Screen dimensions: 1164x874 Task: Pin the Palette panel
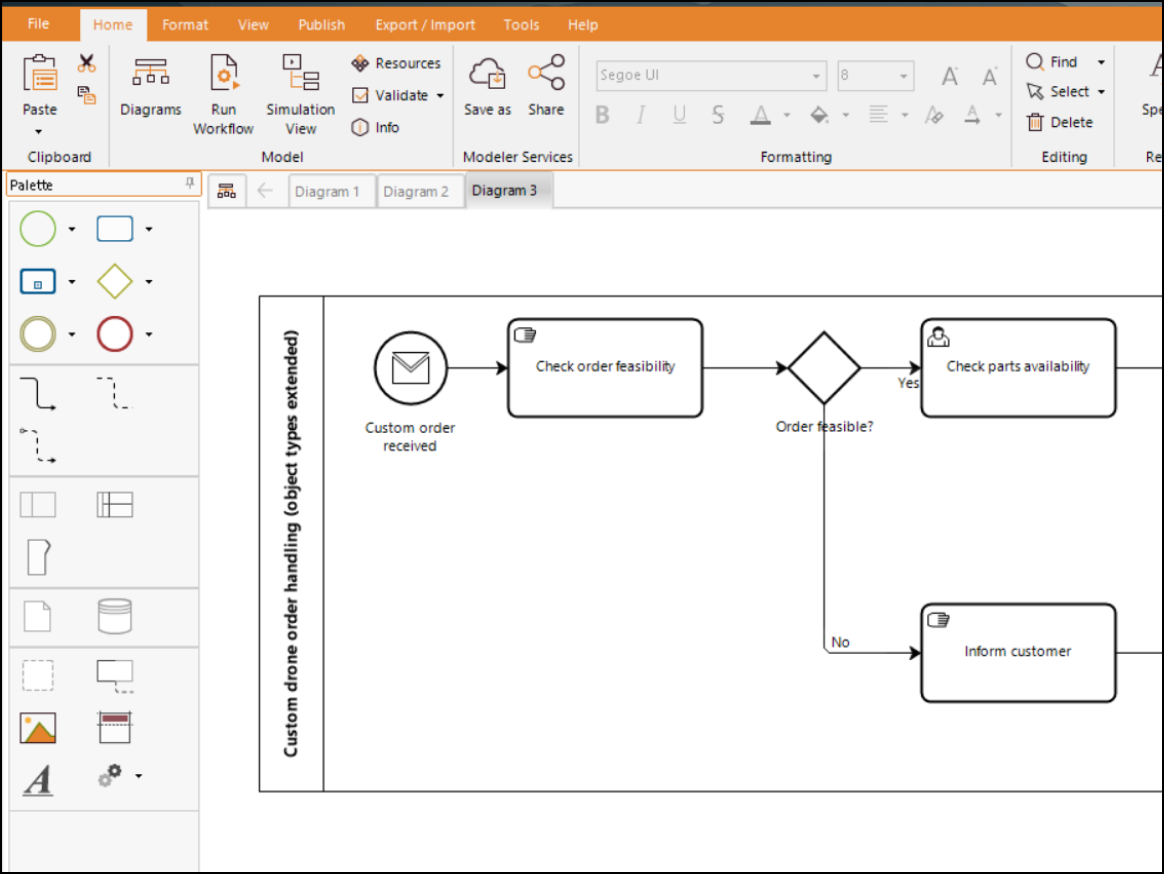[x=190, y=183]
